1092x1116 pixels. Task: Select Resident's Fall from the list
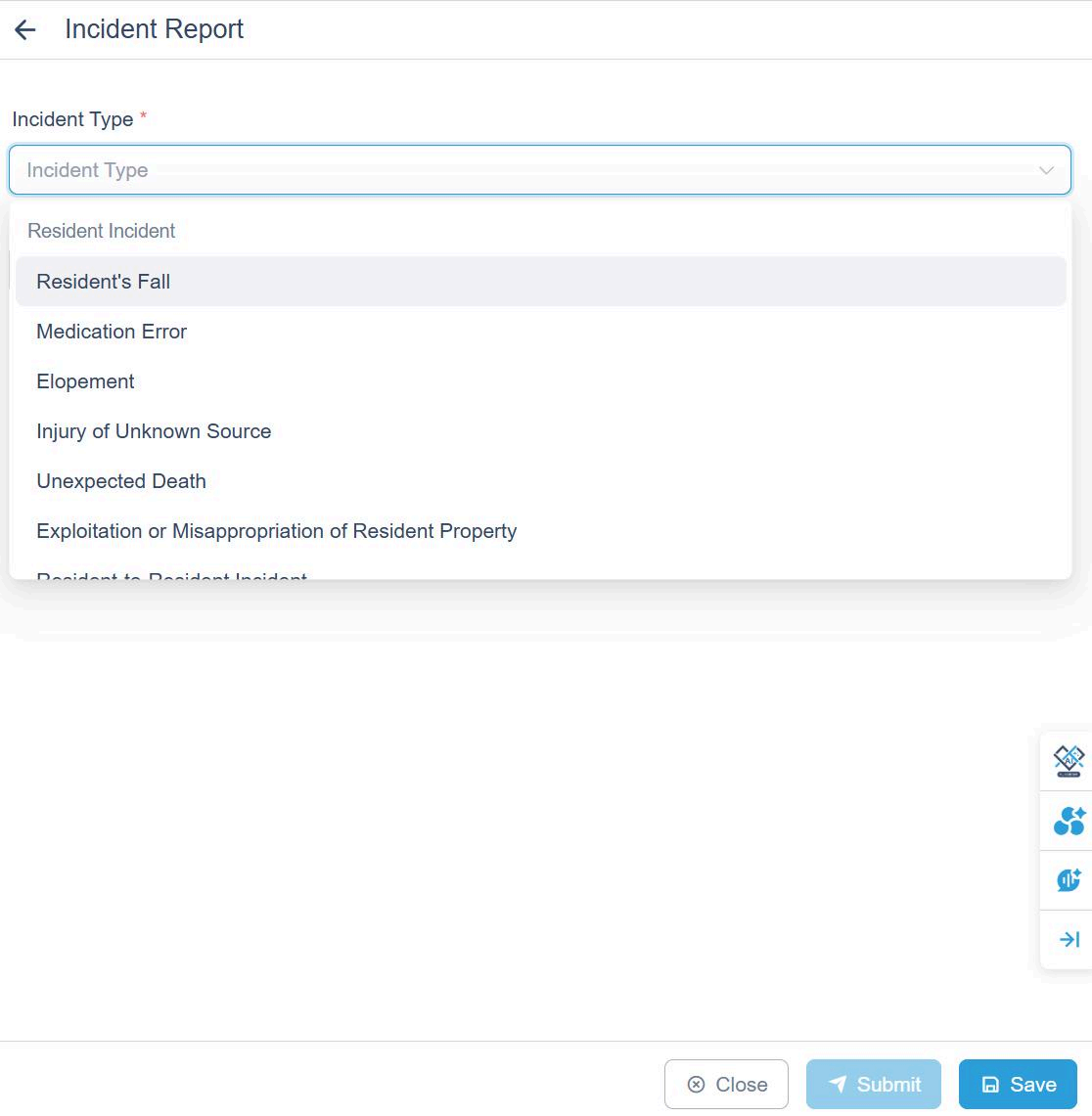pos(104,282)
